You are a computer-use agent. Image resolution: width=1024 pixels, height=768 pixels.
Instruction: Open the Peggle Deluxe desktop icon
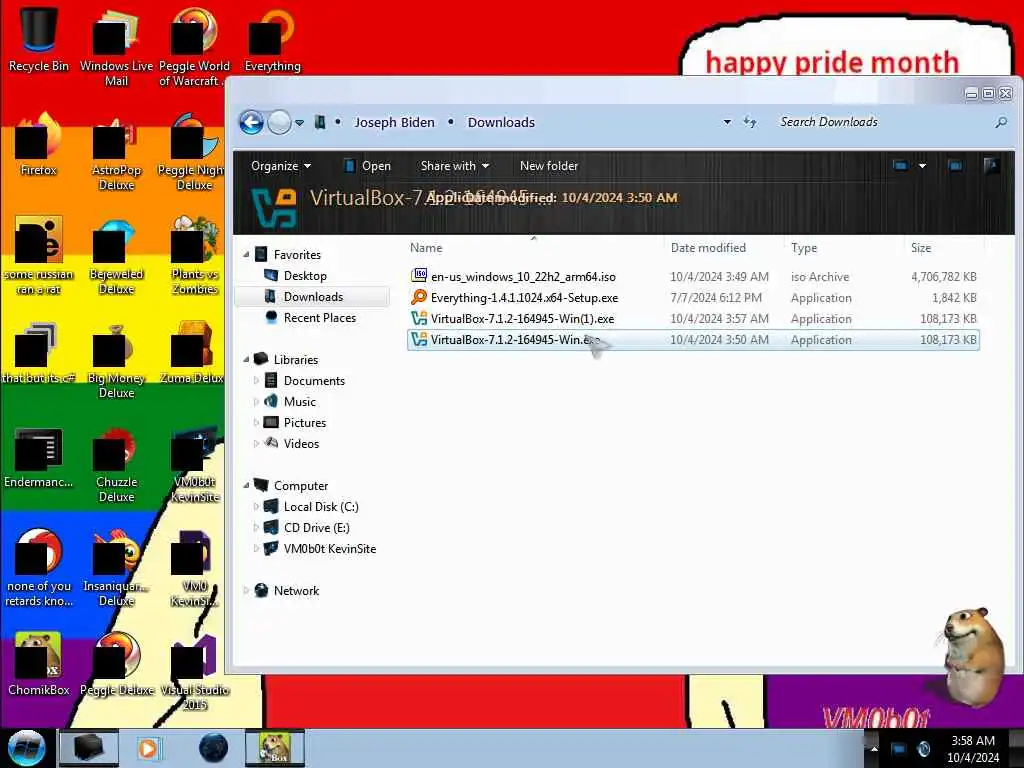[x=116, y=664]
